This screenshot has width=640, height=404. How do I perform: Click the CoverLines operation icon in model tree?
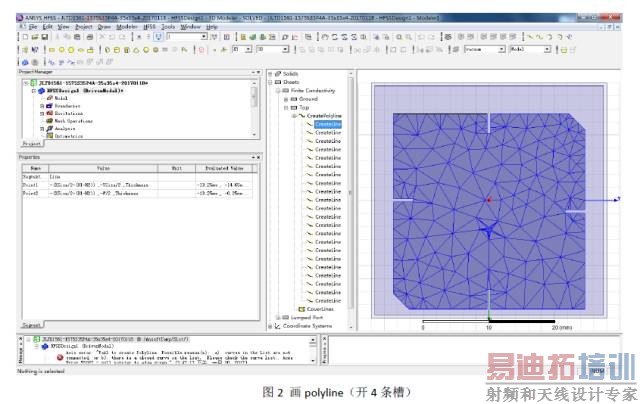pyautogui.click(x=302, y=309)
